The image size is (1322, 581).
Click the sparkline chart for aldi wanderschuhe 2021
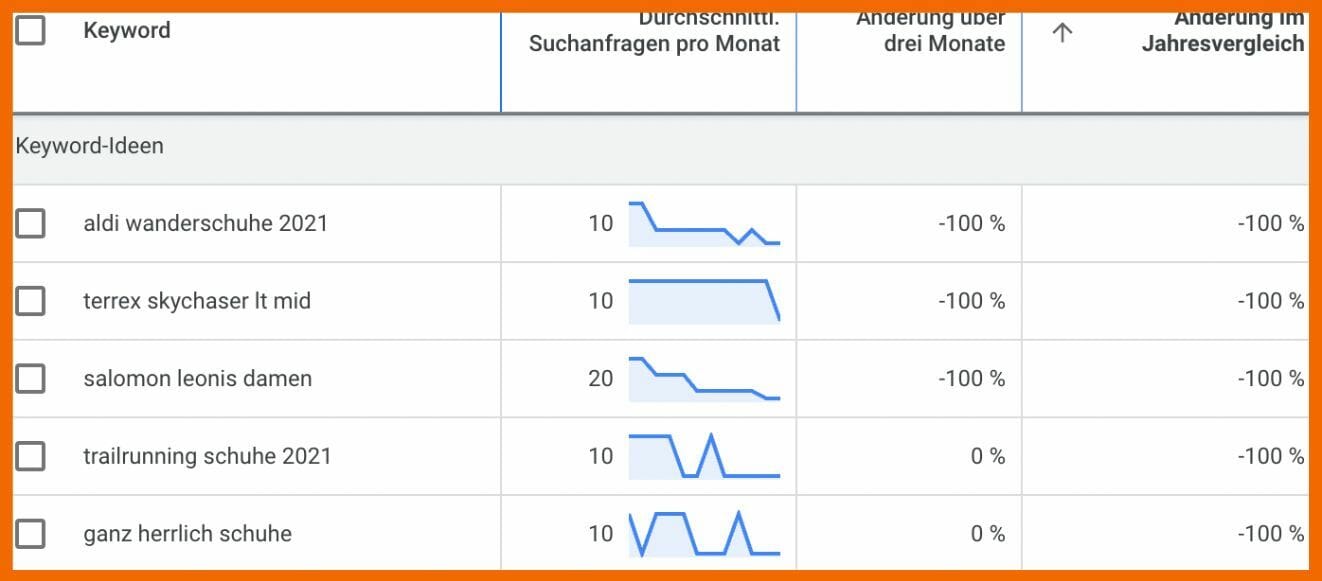click(x=704, y=224)
